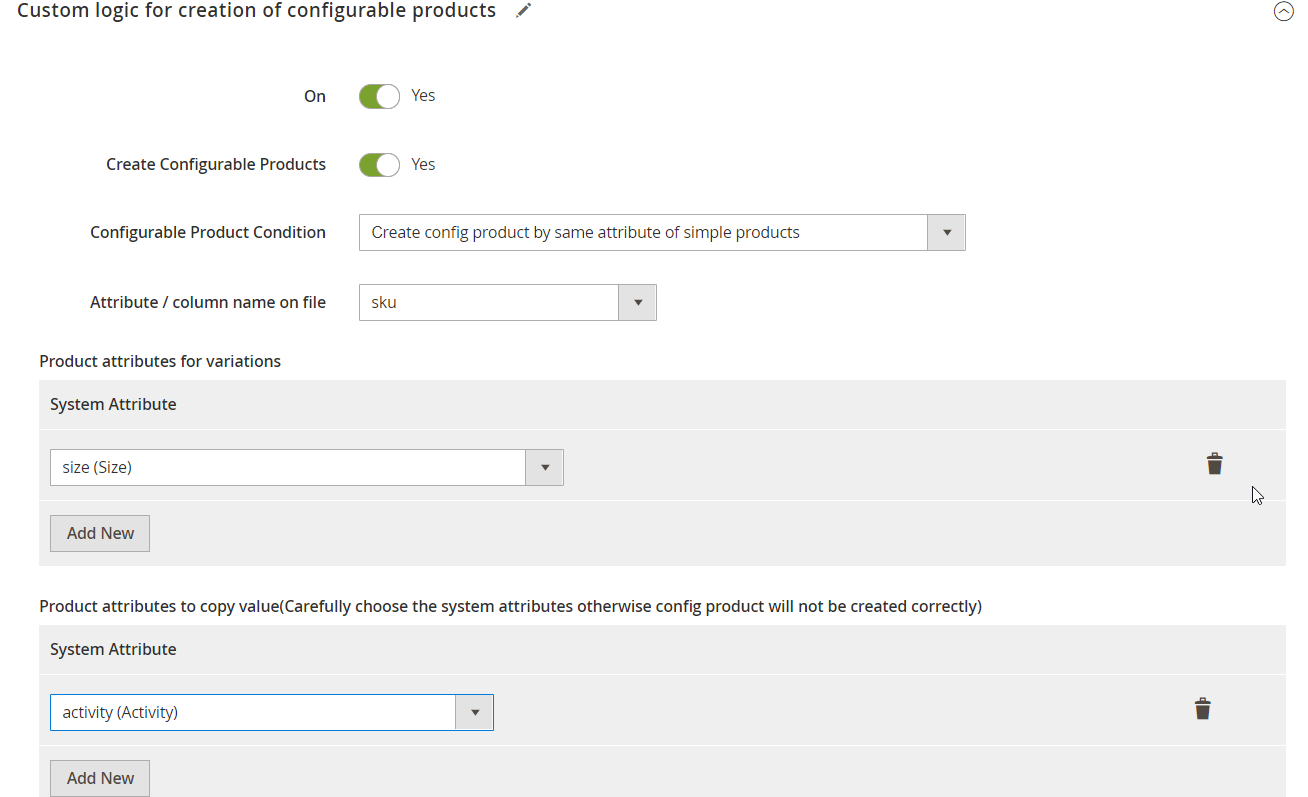1308x797 pixels.
Task: Click Add New under attributes to copy value
Action: [100, 778]
